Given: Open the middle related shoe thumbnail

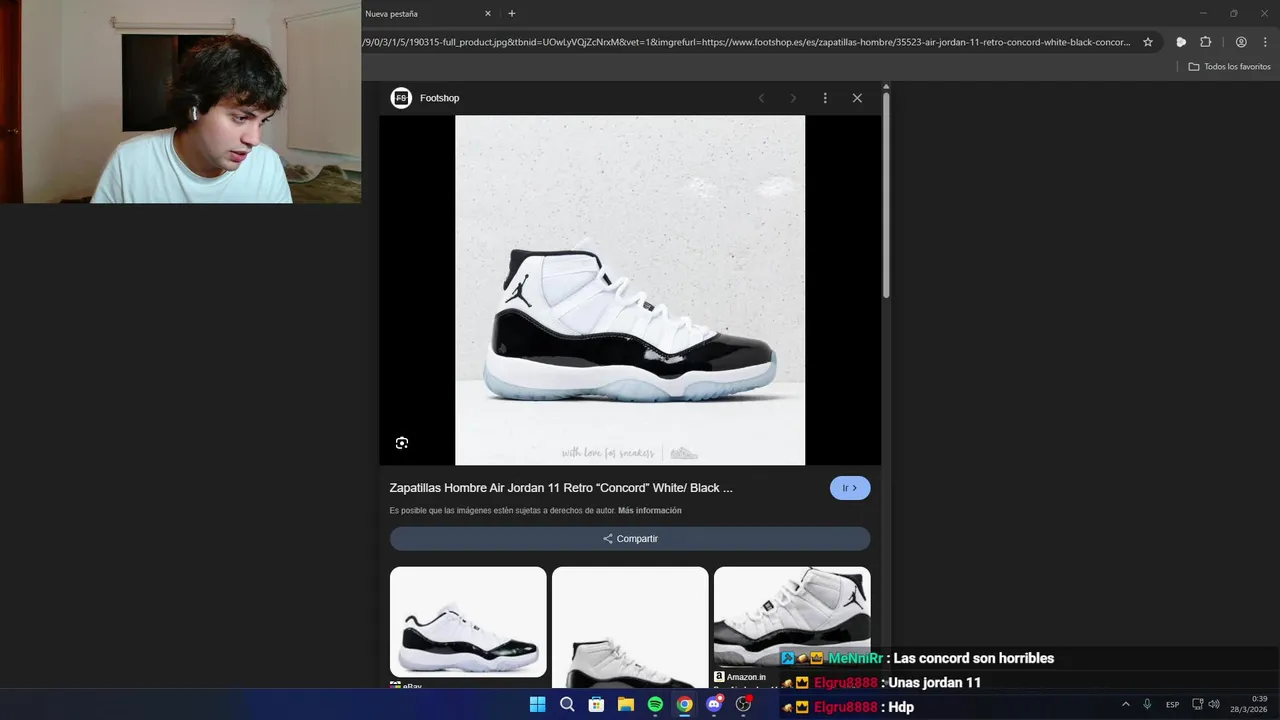Looking at the screenshot, I should (630, 627).
